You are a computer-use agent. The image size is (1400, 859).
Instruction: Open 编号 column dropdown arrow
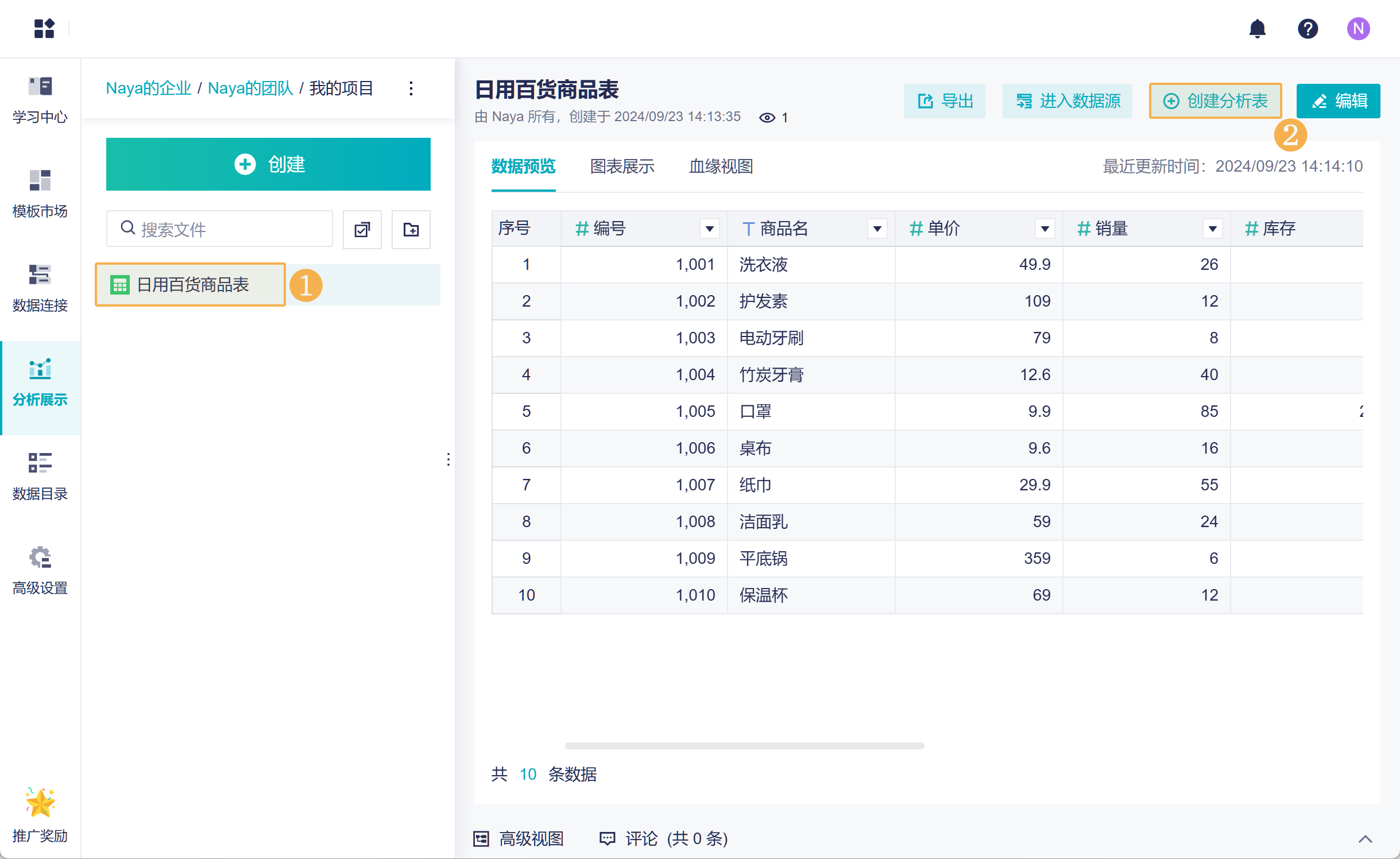click(x=710, y=229)
